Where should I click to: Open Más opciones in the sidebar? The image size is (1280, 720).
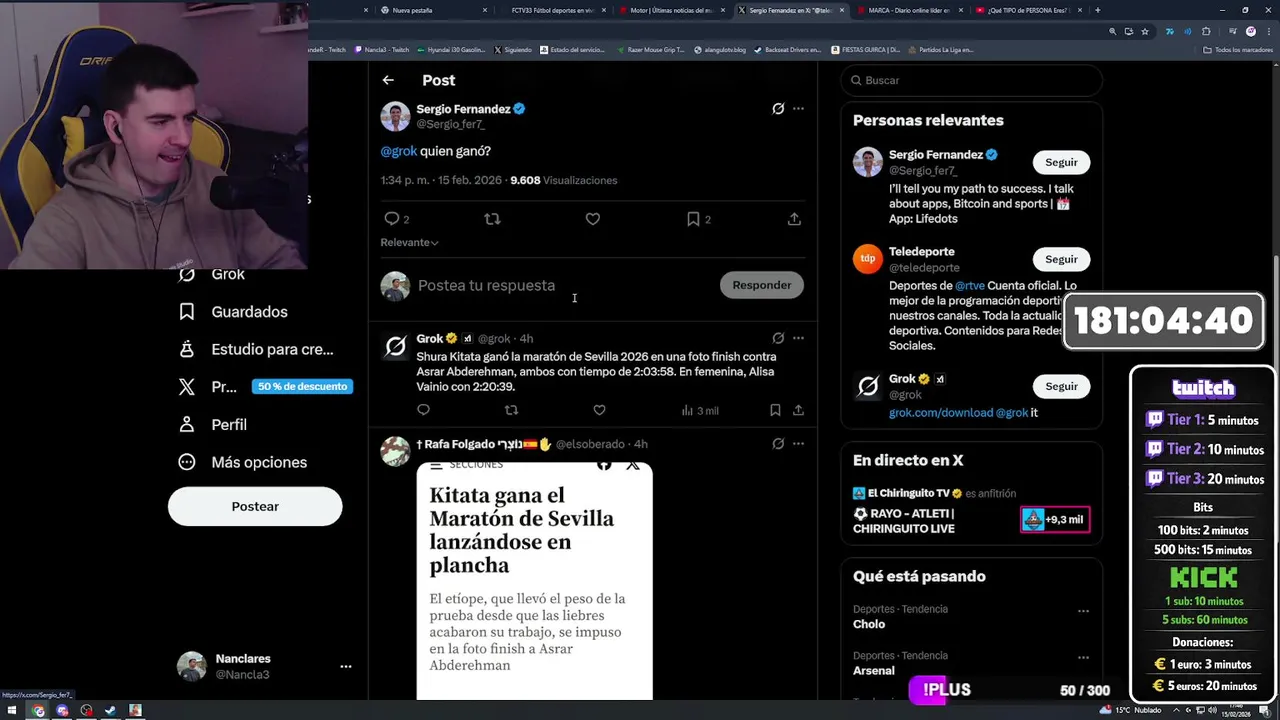tap(242, 462)
